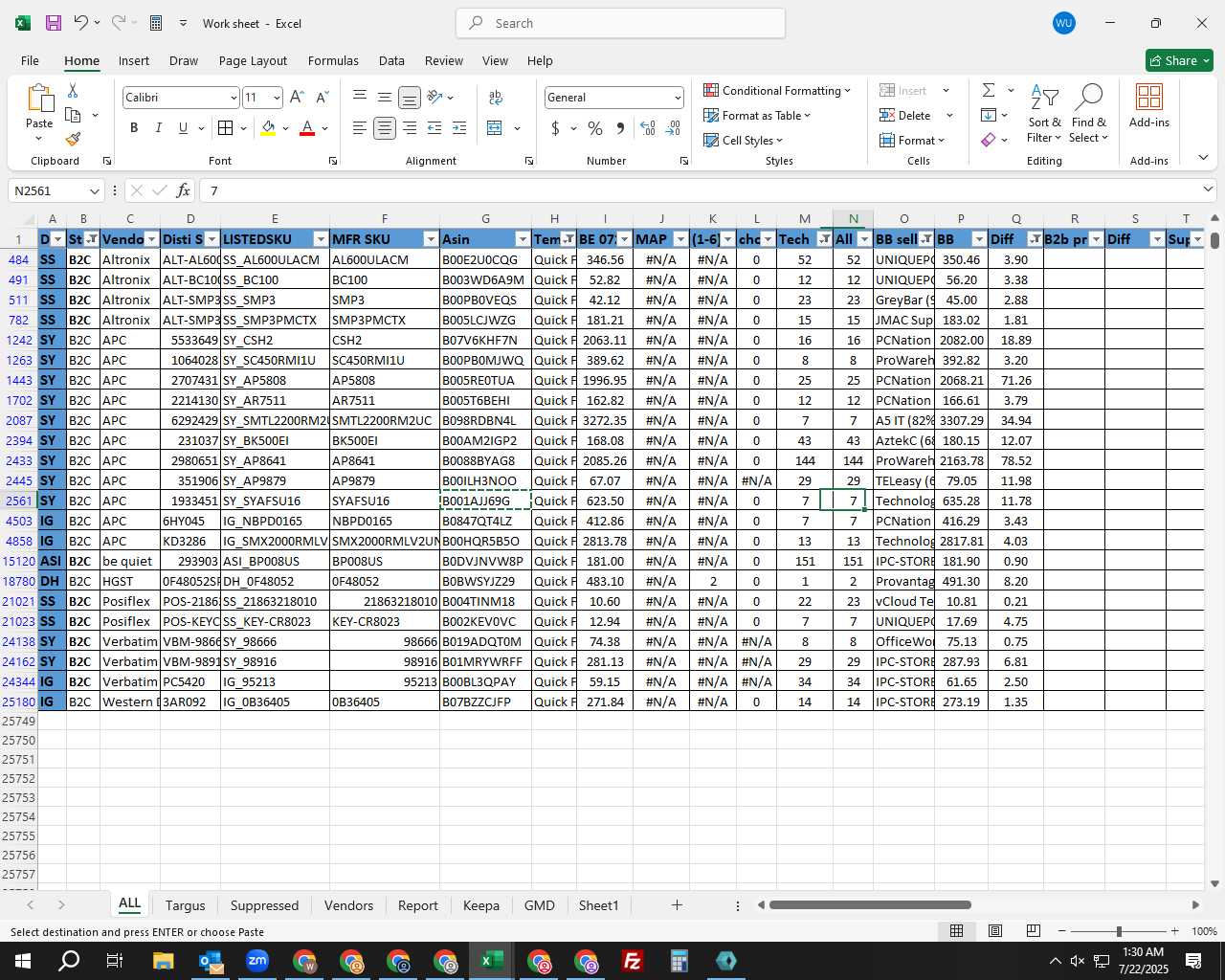Click the Share button
This screenshot has height=980, width=1225.
[1179, 60]
